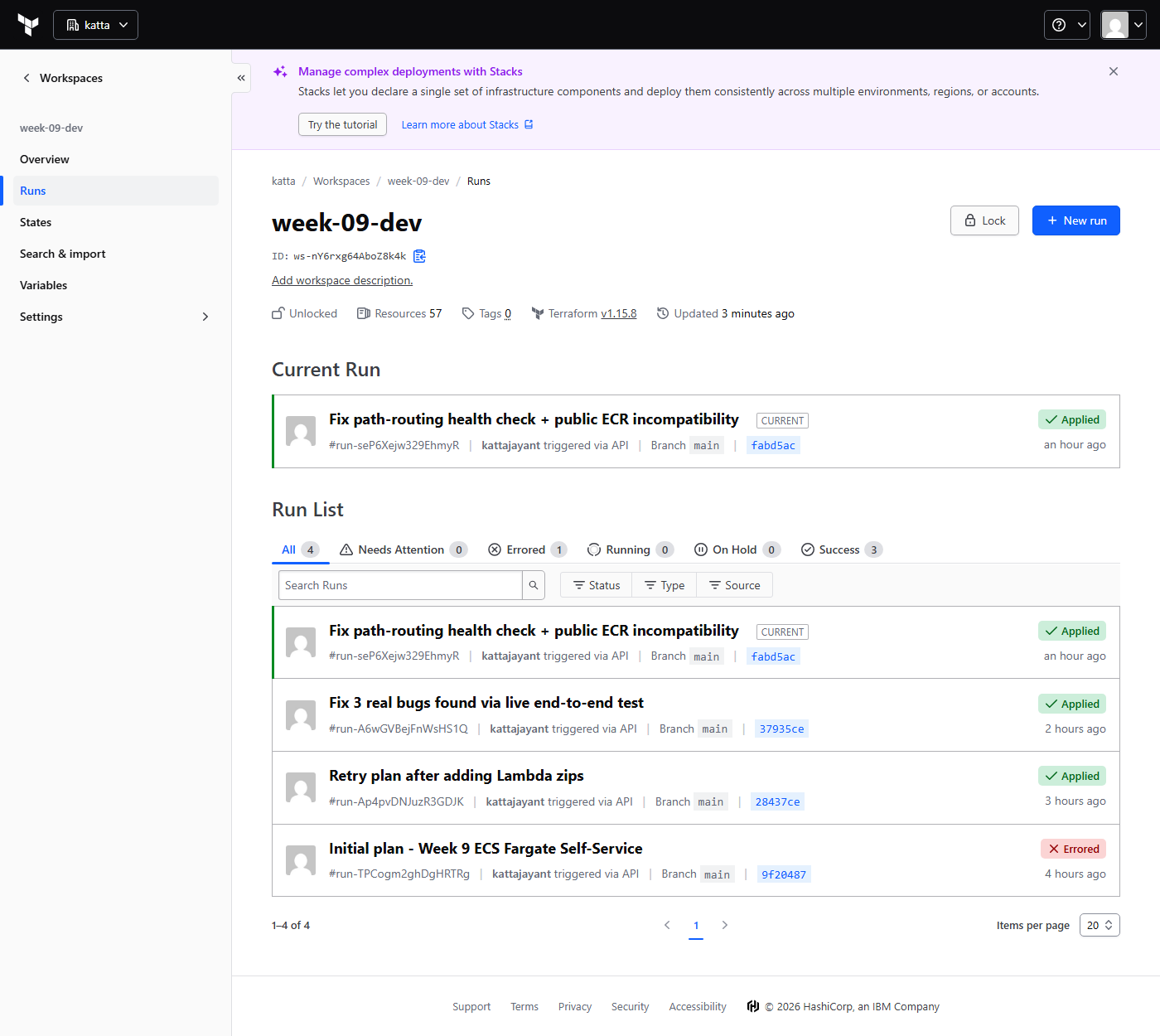The height and width of the screenshot is (1036, 1160).
Task: Select page 1 in pagination
Action: (696, 926)
